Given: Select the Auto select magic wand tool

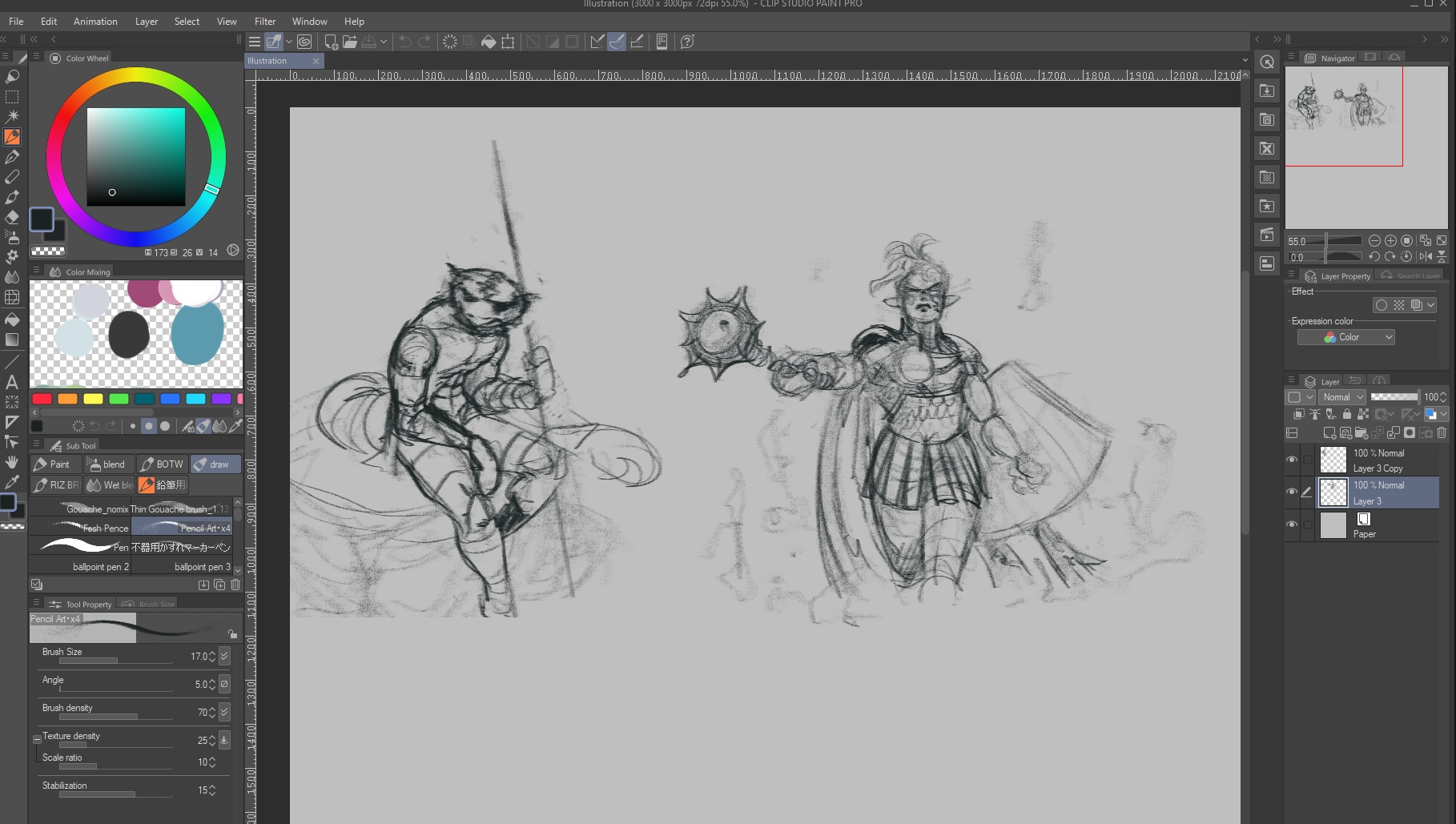Looking at the screenshot, I should tap(12, 117).
